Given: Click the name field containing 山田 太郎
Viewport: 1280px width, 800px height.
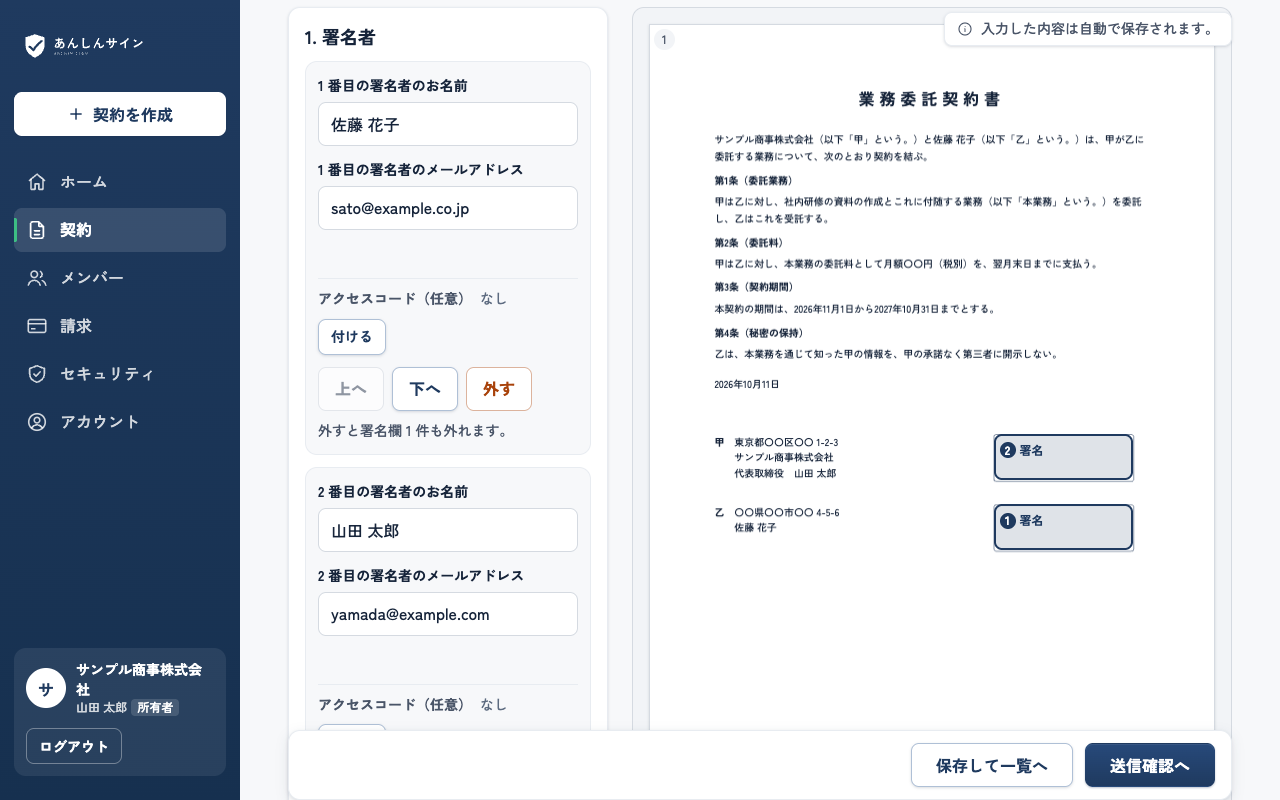Looking at the screenshot, I should pos(448,530).
